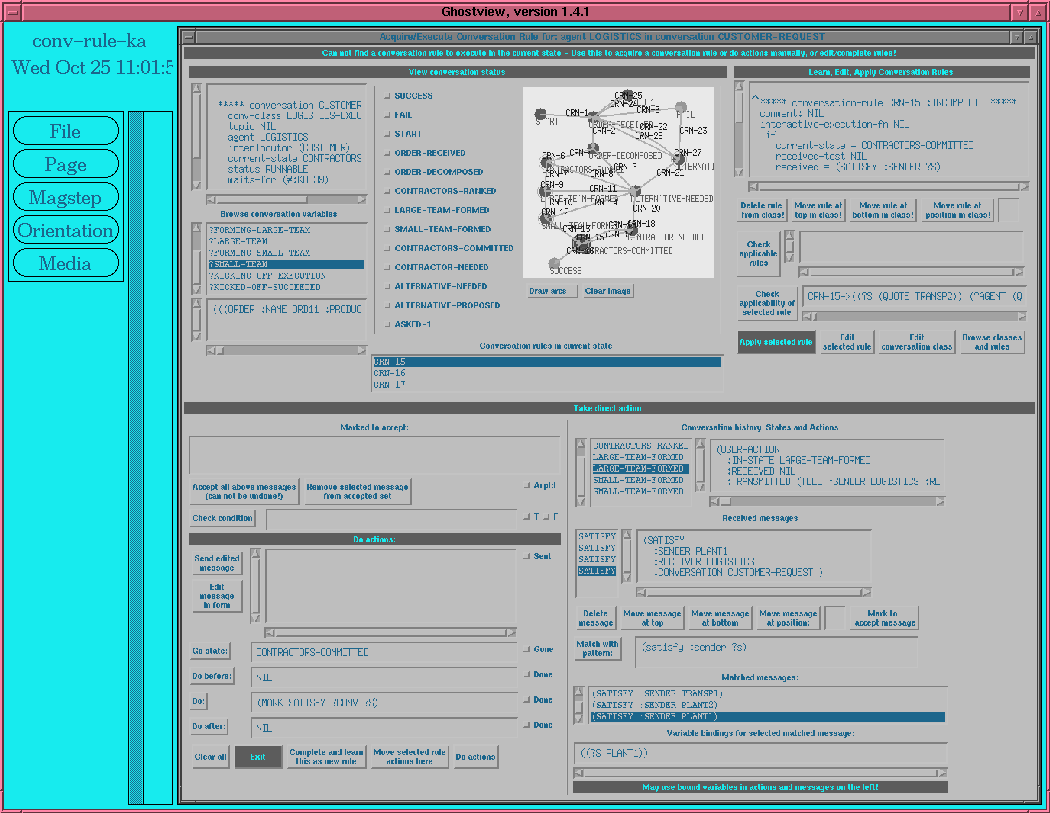The width and height of the screenshot is (1050, 813).
Task: Toggle the Sent checkbox beside Send edited message
Action: tap(527, 557)
